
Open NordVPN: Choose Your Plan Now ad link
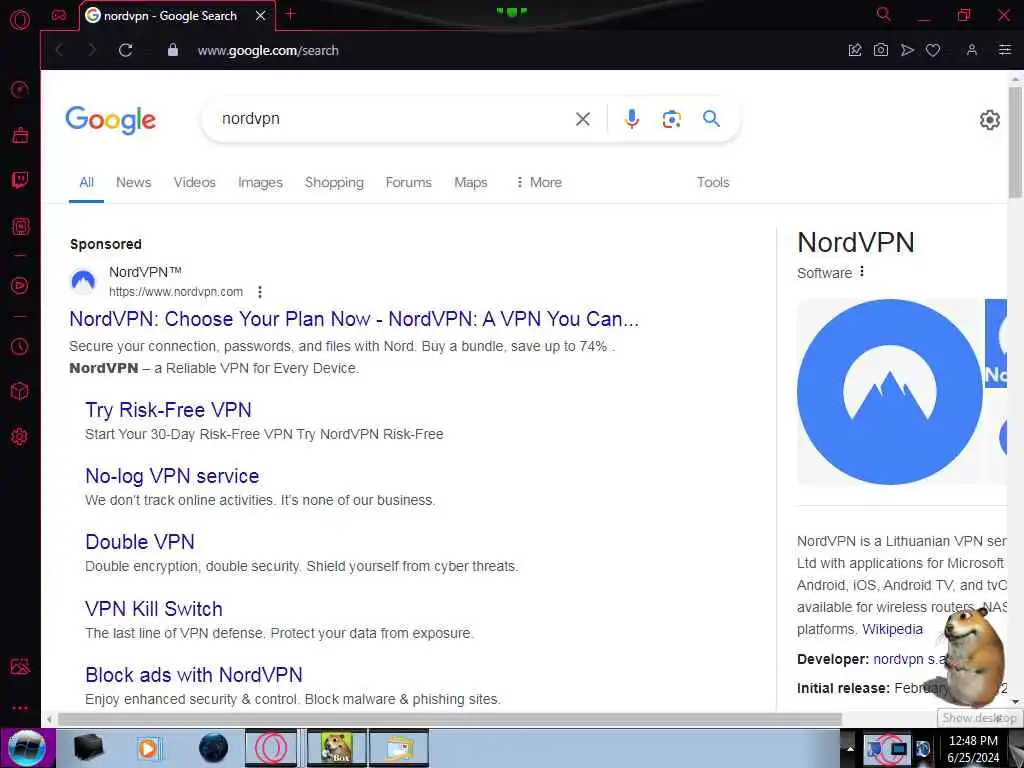coord(354,319)
